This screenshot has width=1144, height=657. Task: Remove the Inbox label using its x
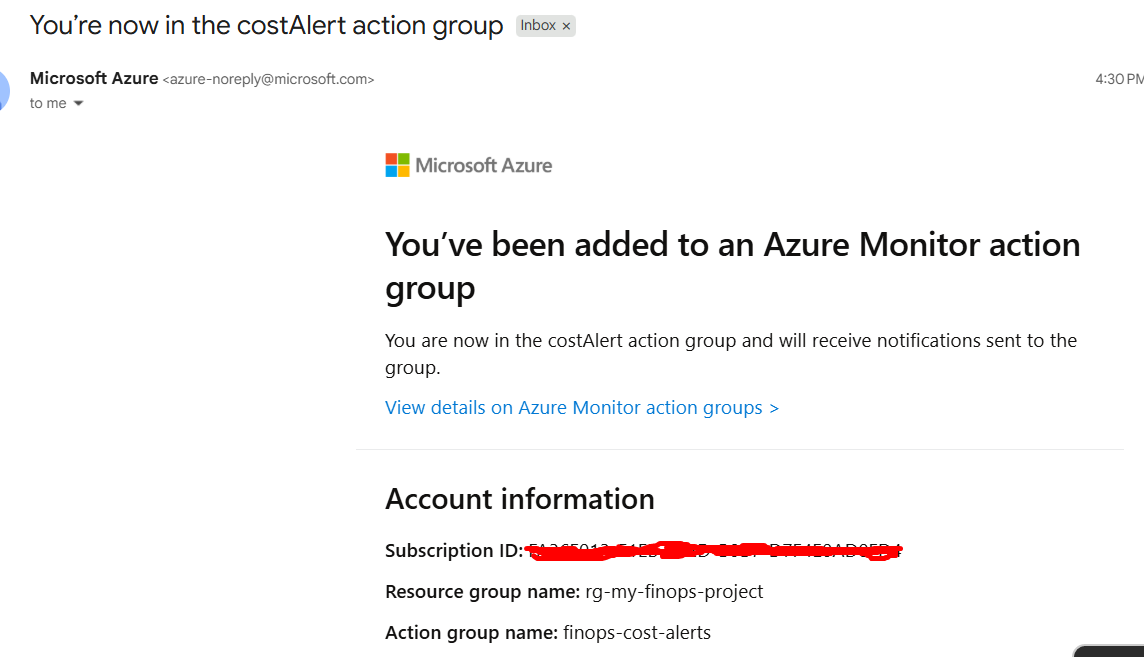pyautogui.click(x=566, y=26)
